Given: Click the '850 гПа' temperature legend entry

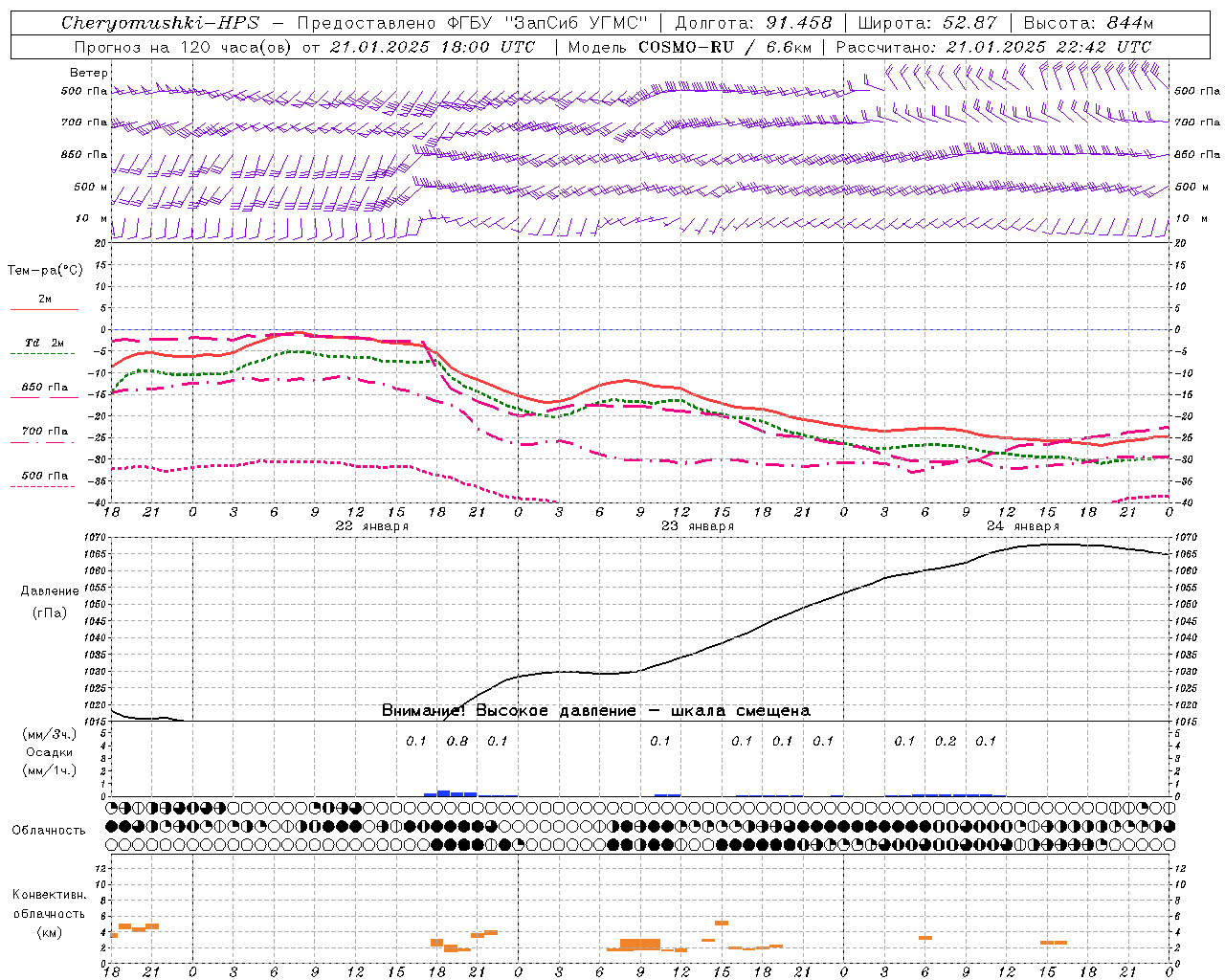Looking at the screenshot, I should coord(45,388).
